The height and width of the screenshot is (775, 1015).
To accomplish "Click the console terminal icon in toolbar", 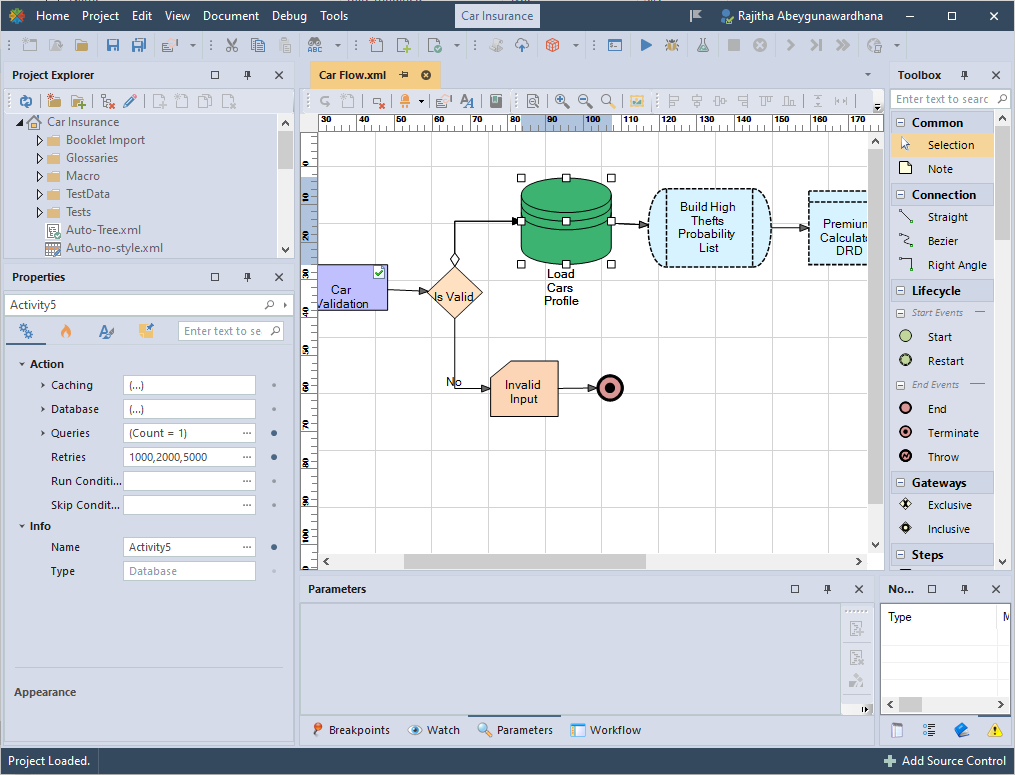I will coord(615,45).
